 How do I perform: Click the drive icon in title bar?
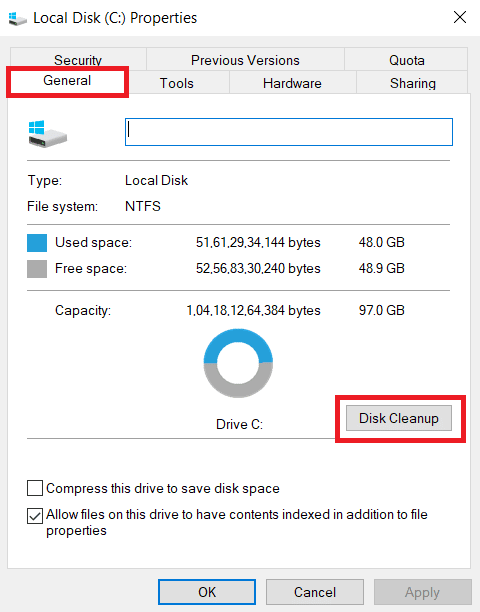point(18,18)
